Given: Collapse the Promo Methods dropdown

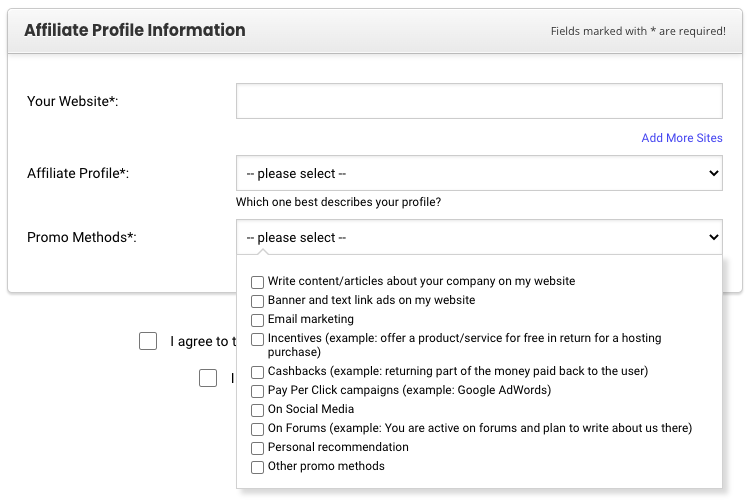Looking at the screenshot, I should tap(479, 238).
